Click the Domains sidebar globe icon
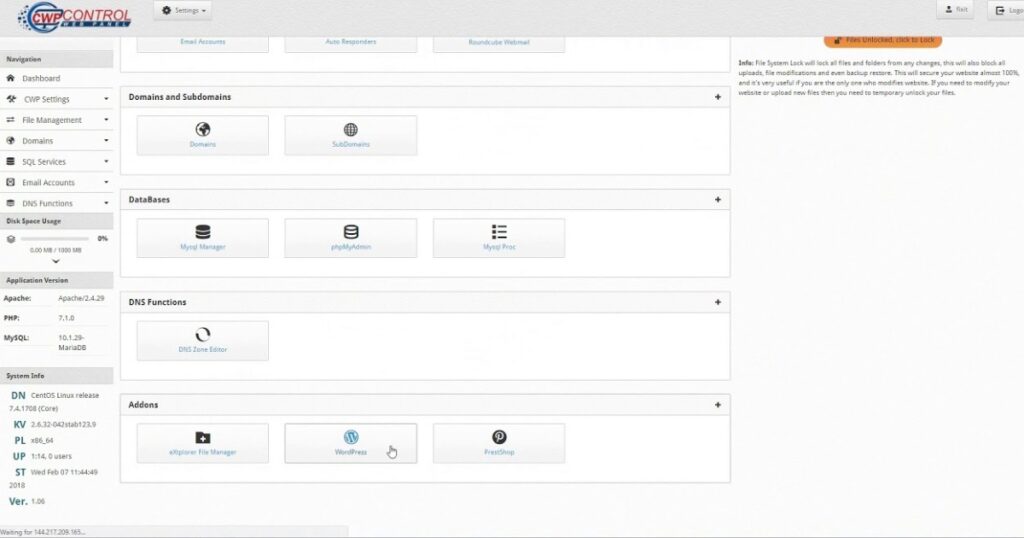 (x=10, y=140)
